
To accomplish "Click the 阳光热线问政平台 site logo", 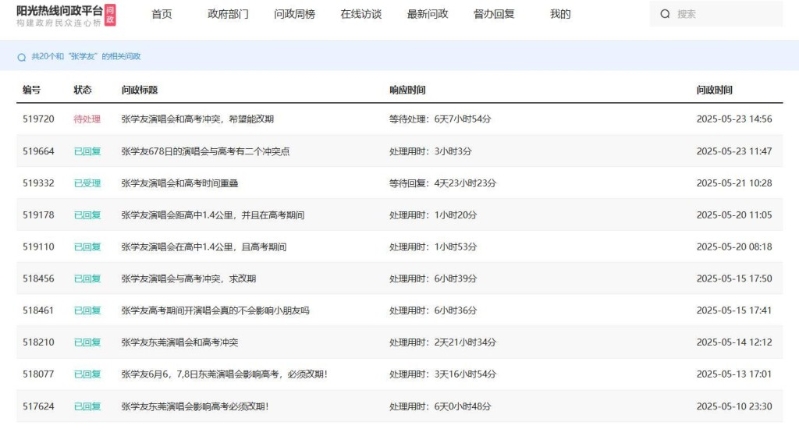I will 58,14.
